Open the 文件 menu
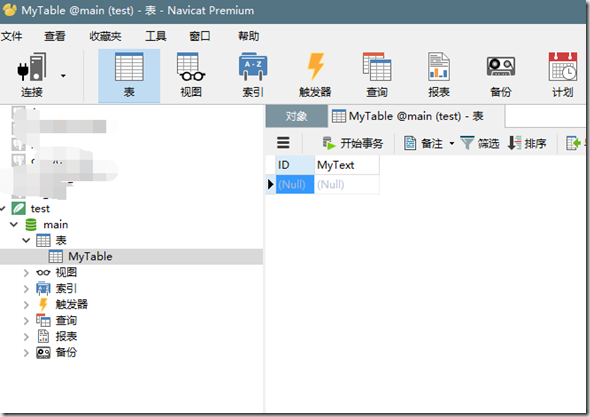Viewport: 590px width, 417px height. pos(11,36)
